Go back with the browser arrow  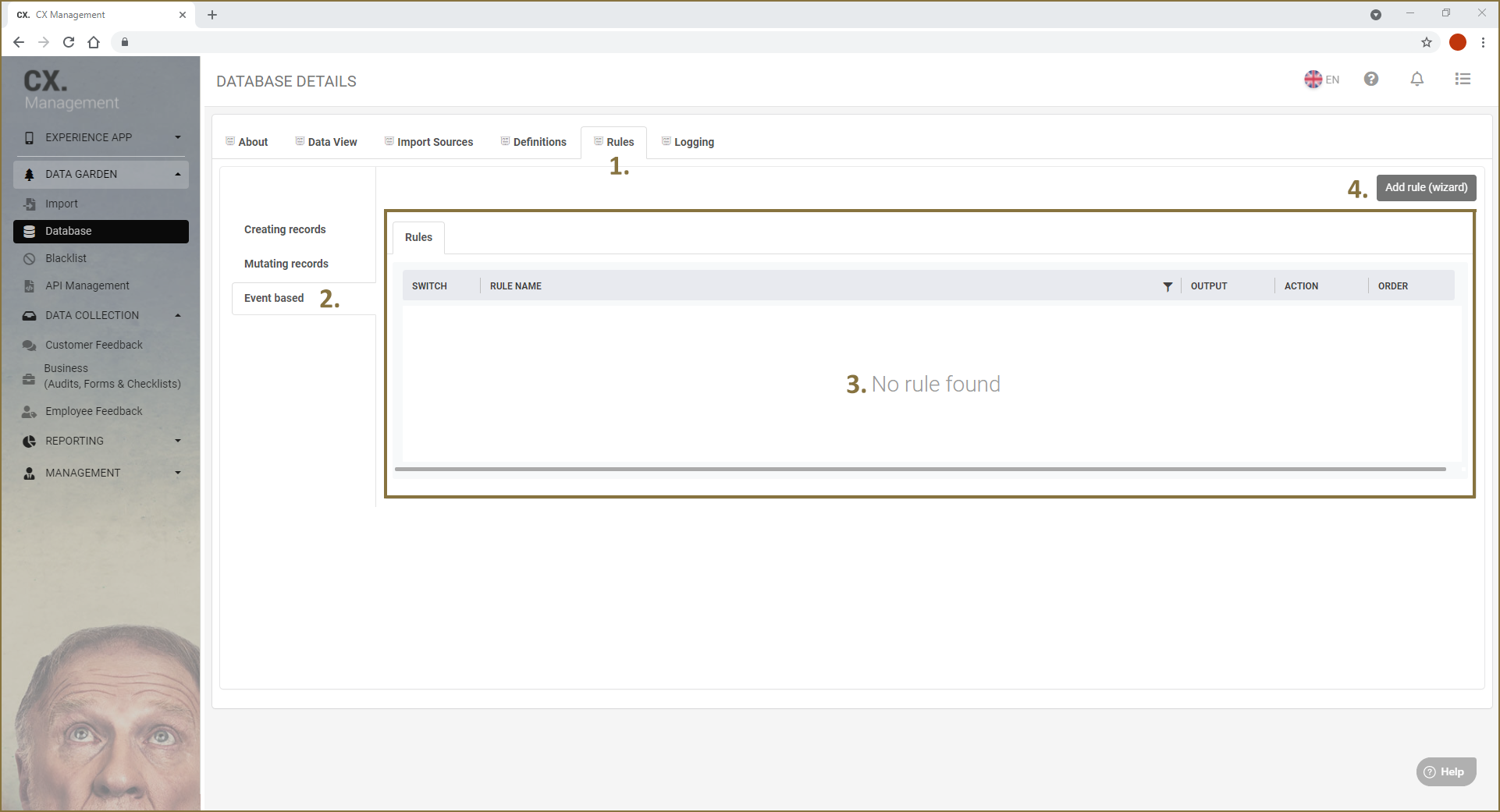click(19, 42)
